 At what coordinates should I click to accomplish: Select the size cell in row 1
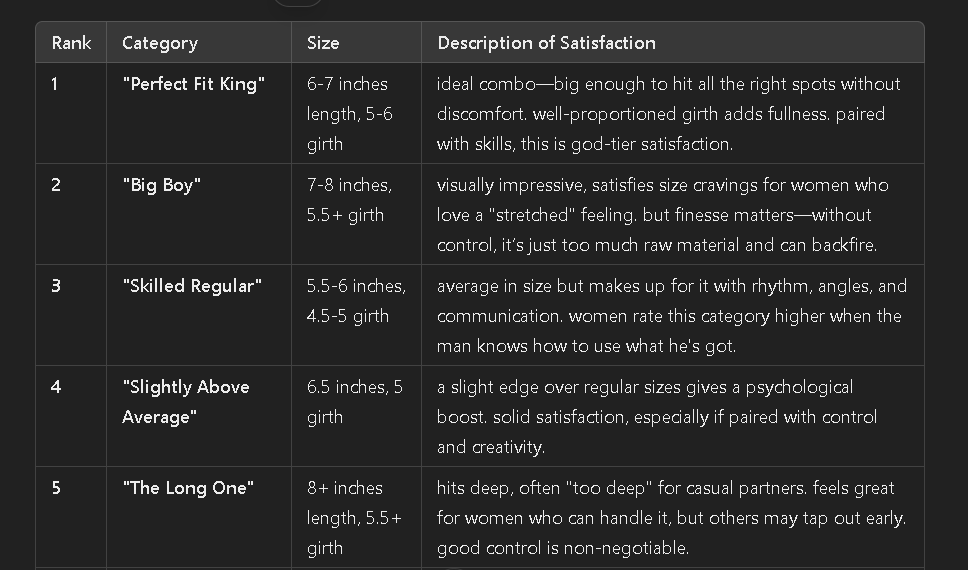point(349,114)
